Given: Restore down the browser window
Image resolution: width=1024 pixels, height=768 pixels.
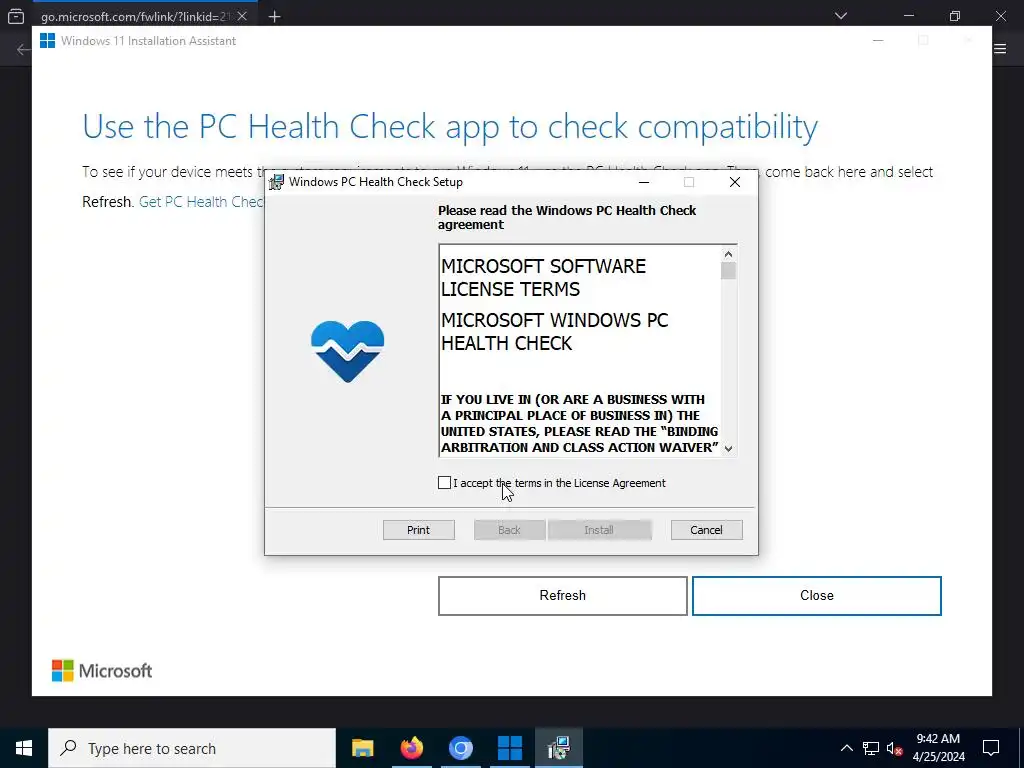Looking at the screenshot, I should 955,16.
